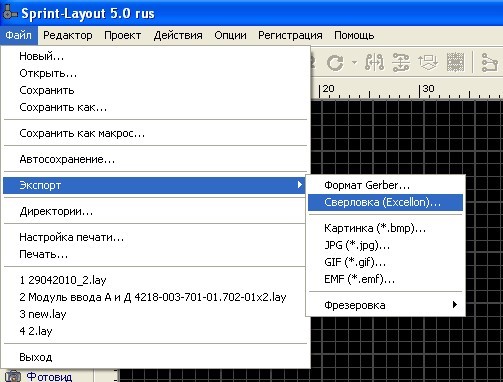
Task: Click the mirror vertically toolbar icon
Action: tap(401, 62)
